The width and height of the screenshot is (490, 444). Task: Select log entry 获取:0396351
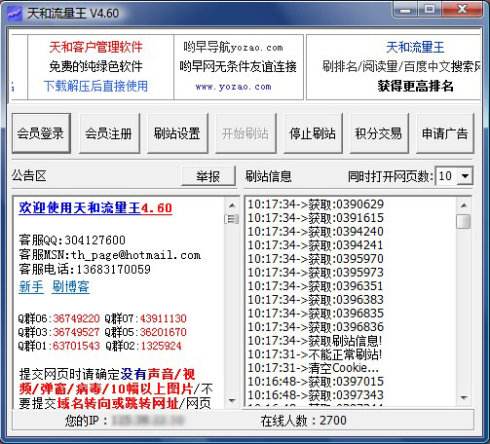316,286
